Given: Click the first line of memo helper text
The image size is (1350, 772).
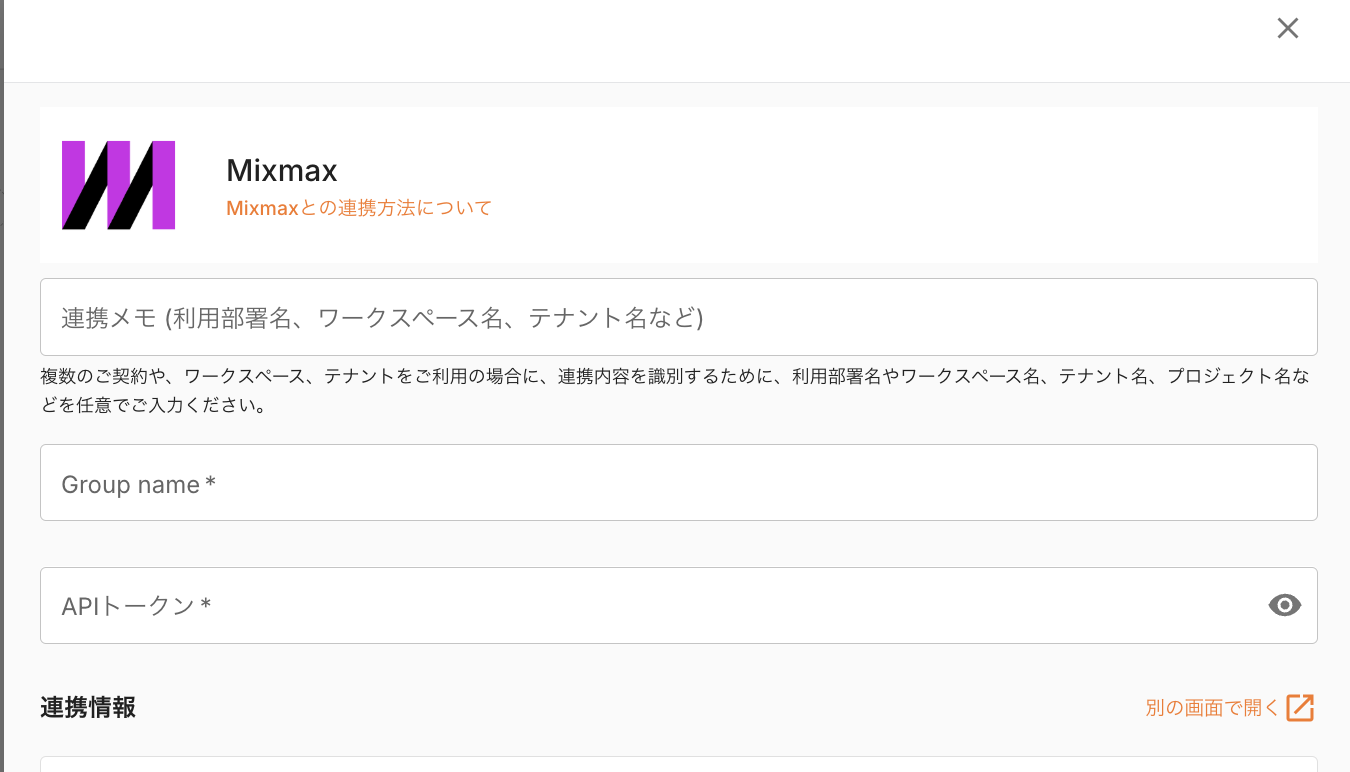Looking at the screenshot, I should (x=674, y=377).
